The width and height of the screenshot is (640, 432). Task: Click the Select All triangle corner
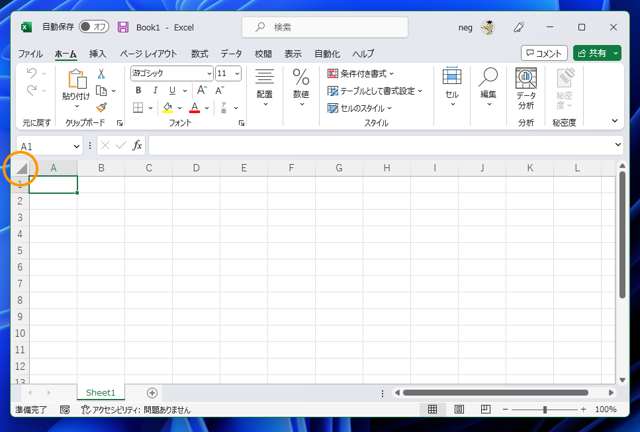(22, 168)
